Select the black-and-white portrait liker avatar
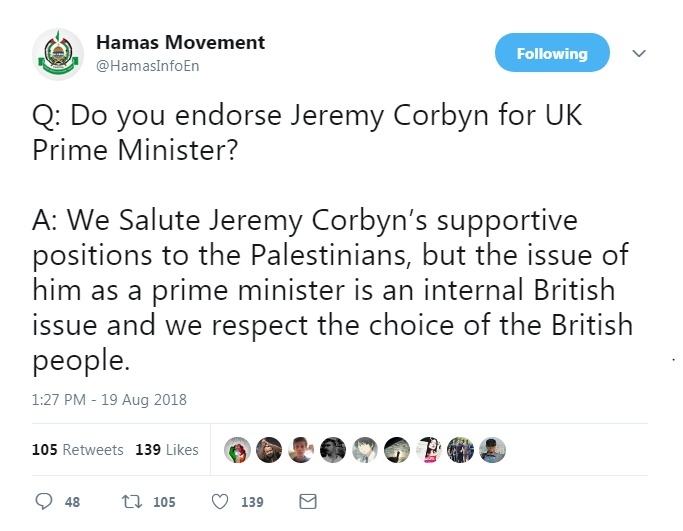683x531 pixels. pos(333,450)
